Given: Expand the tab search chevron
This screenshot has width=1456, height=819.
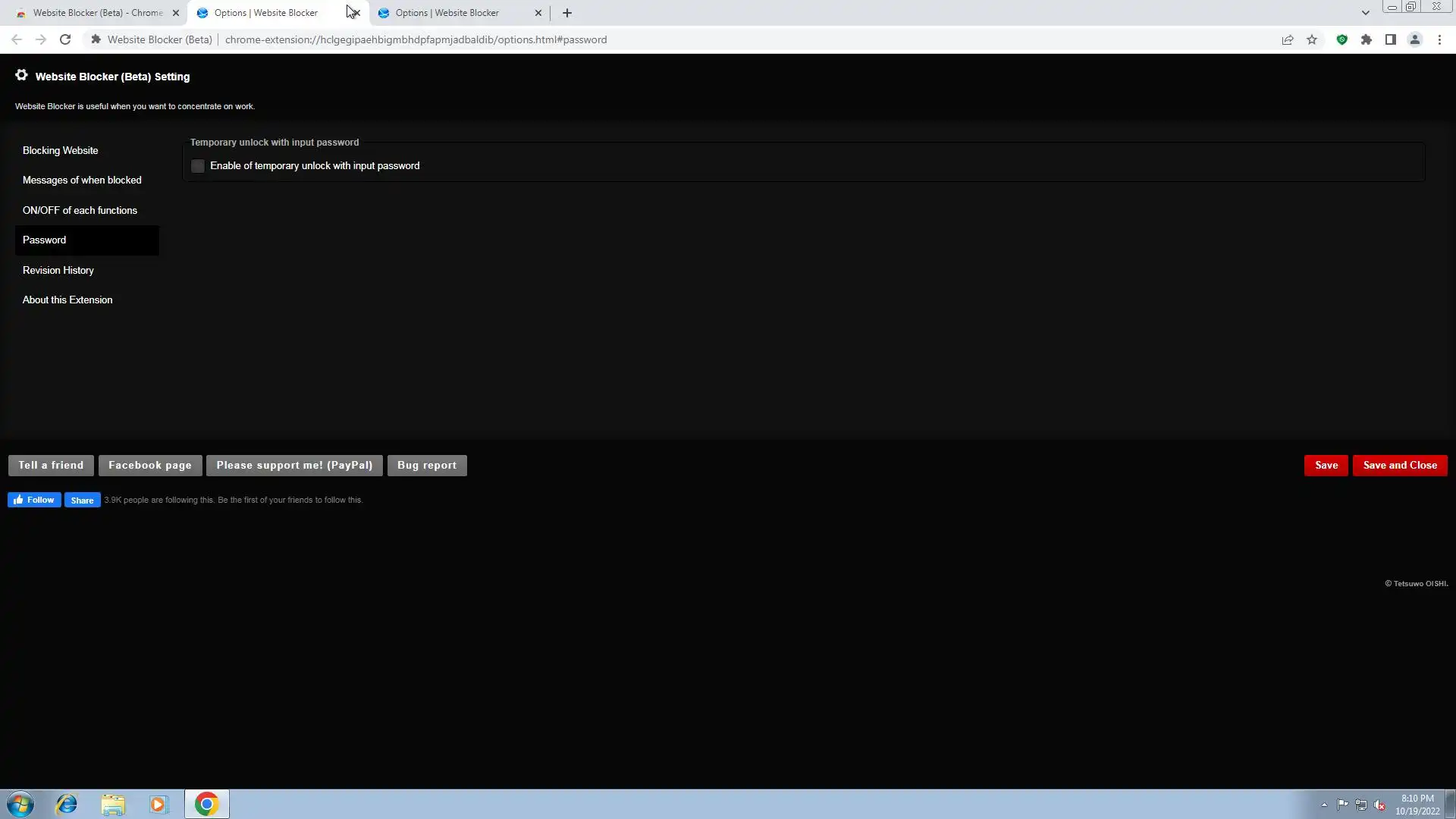Looking at the screenshot, I should click(1365, 13).
